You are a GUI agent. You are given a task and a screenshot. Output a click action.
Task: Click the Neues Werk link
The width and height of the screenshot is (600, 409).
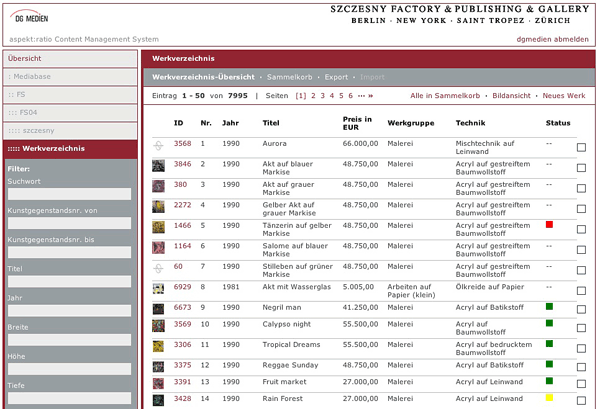(x=564, y=95)
